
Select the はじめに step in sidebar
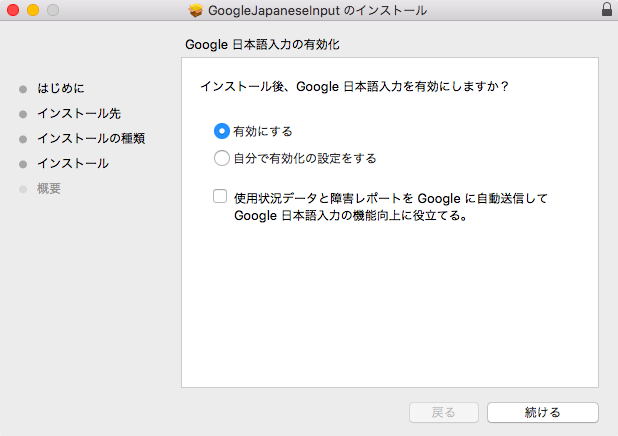click(x=61, y=88)
